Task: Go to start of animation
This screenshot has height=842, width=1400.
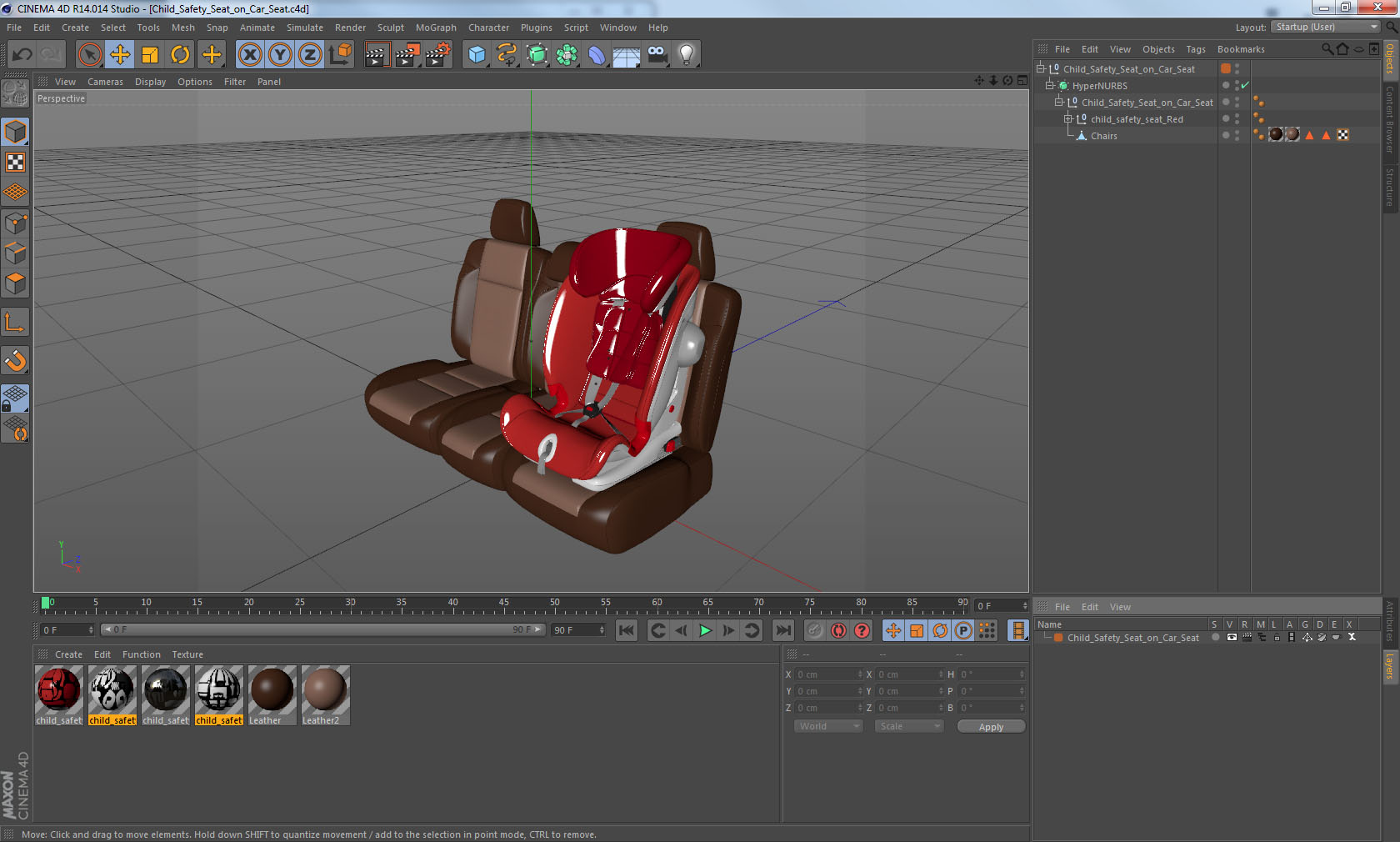Action: (627, 630)
